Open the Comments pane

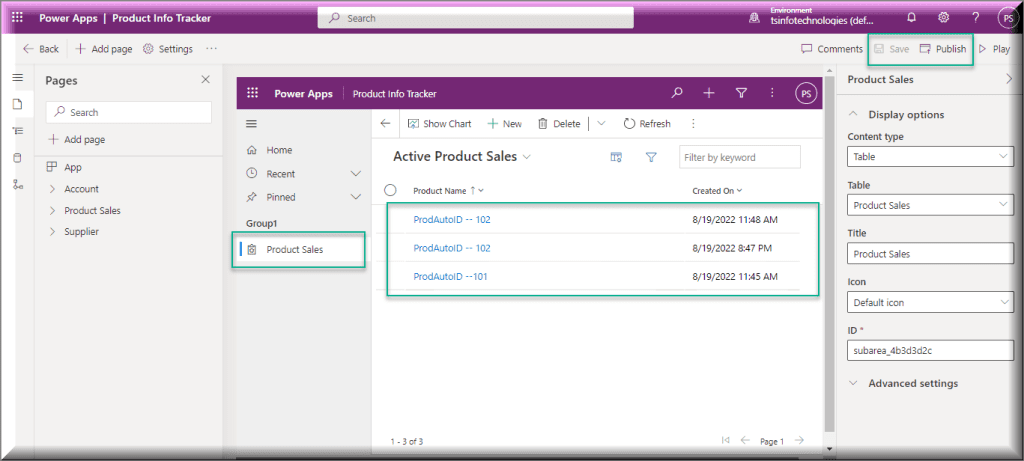(832, 49)
